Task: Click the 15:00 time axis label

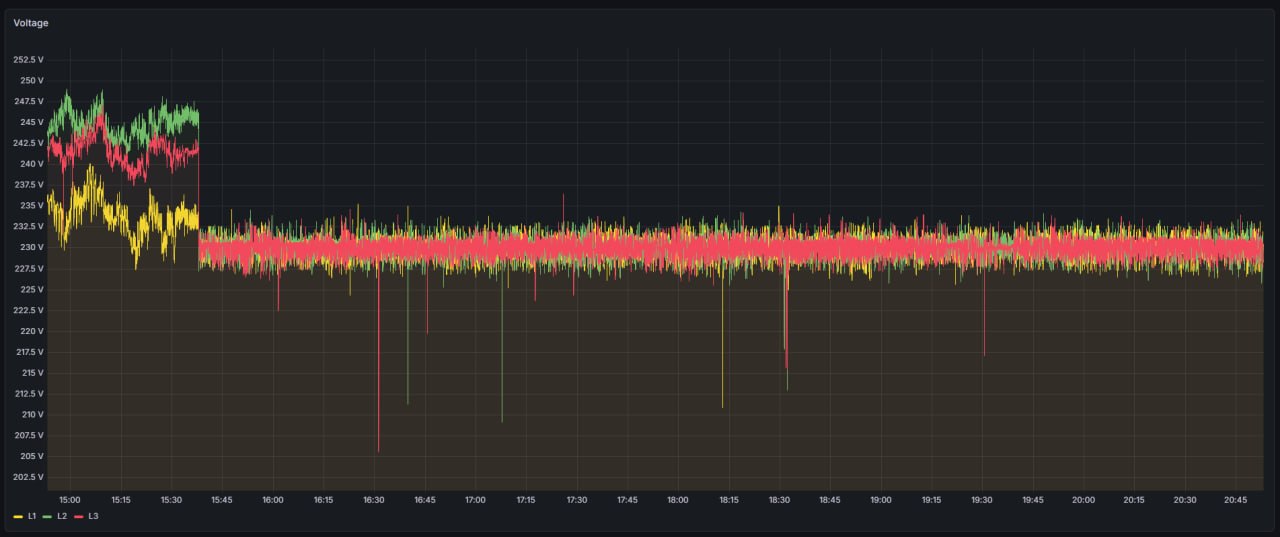Action: coord(70,500)
